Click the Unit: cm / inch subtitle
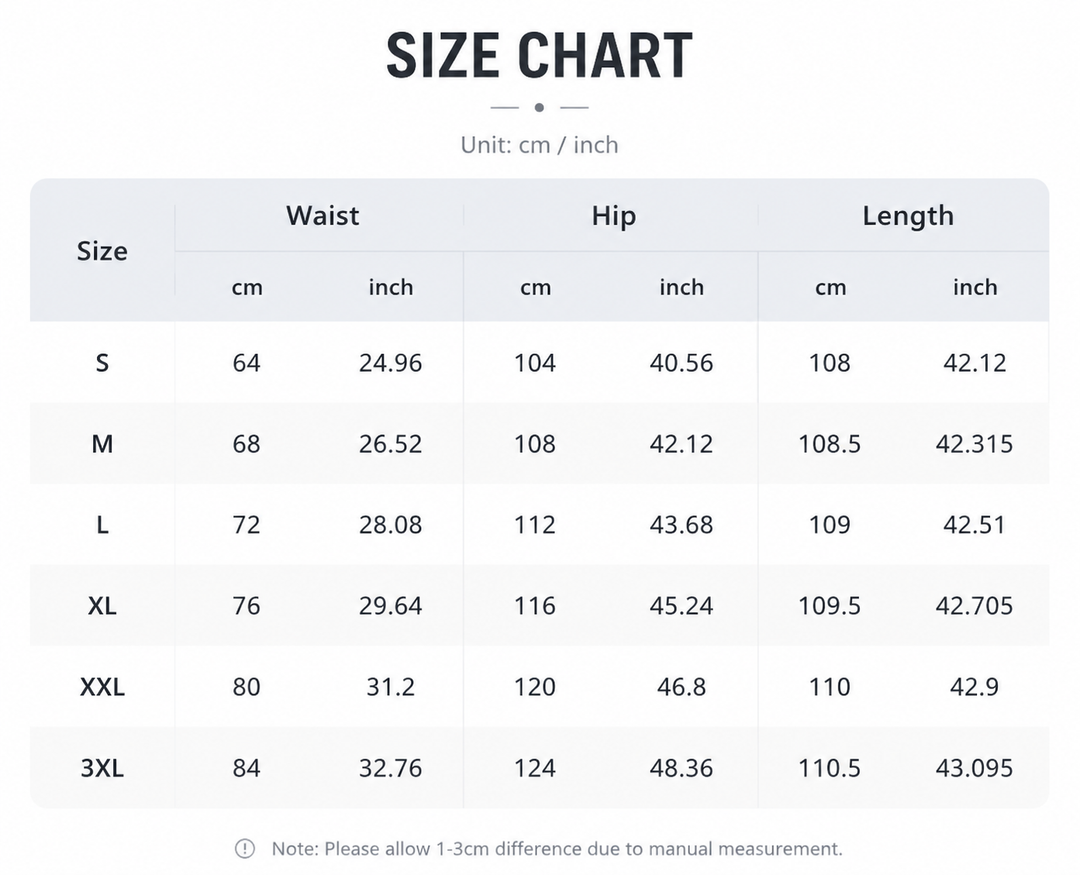The height and width of the screenshot is (875, 1080). [539, 145]
